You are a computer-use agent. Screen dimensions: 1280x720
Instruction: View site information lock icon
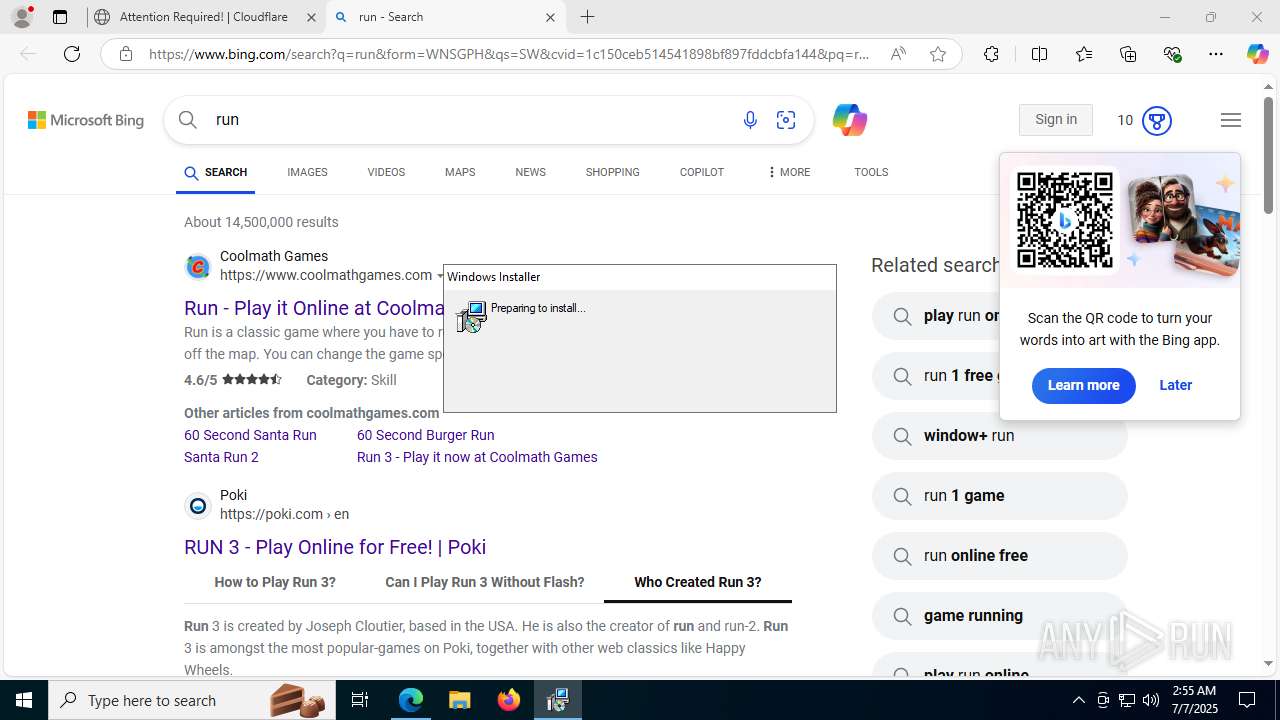126,54
